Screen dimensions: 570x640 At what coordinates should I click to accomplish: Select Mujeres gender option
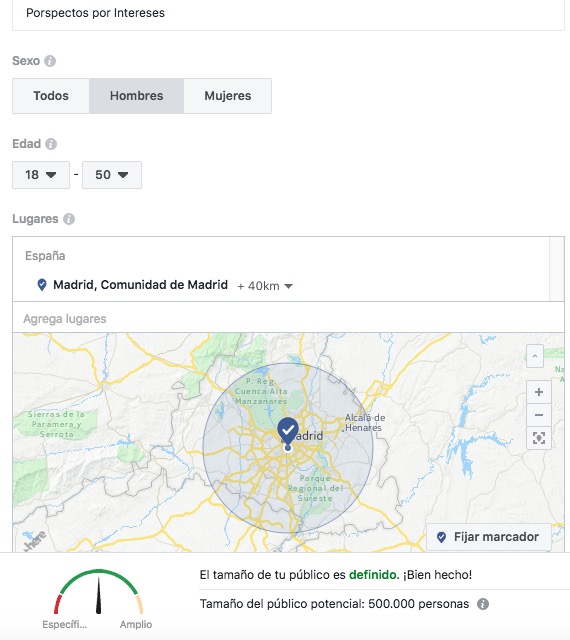(x=228, y=96)
